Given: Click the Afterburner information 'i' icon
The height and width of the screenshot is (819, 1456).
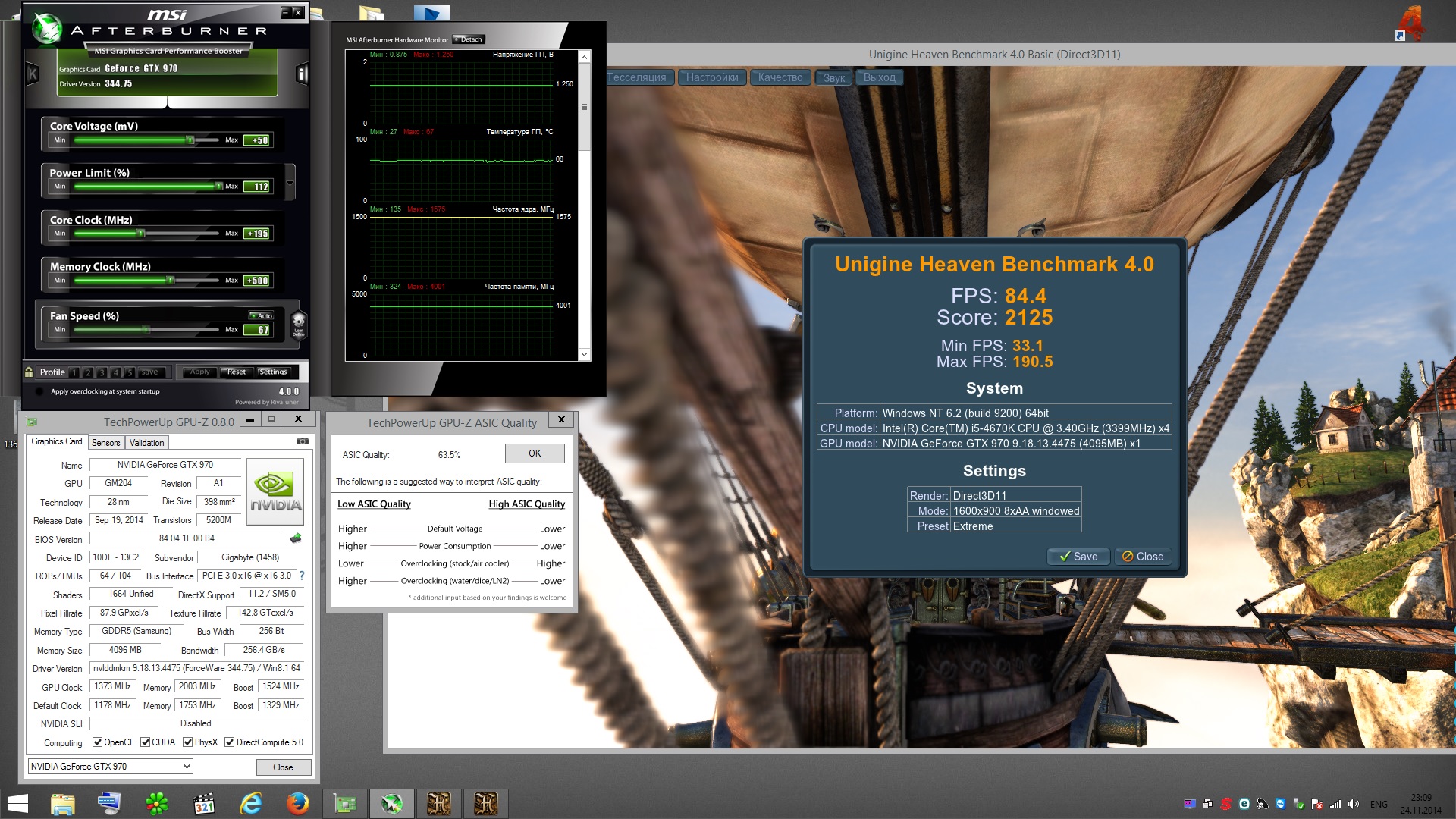Looking at the screenshot, I should (x=302, y=74).
